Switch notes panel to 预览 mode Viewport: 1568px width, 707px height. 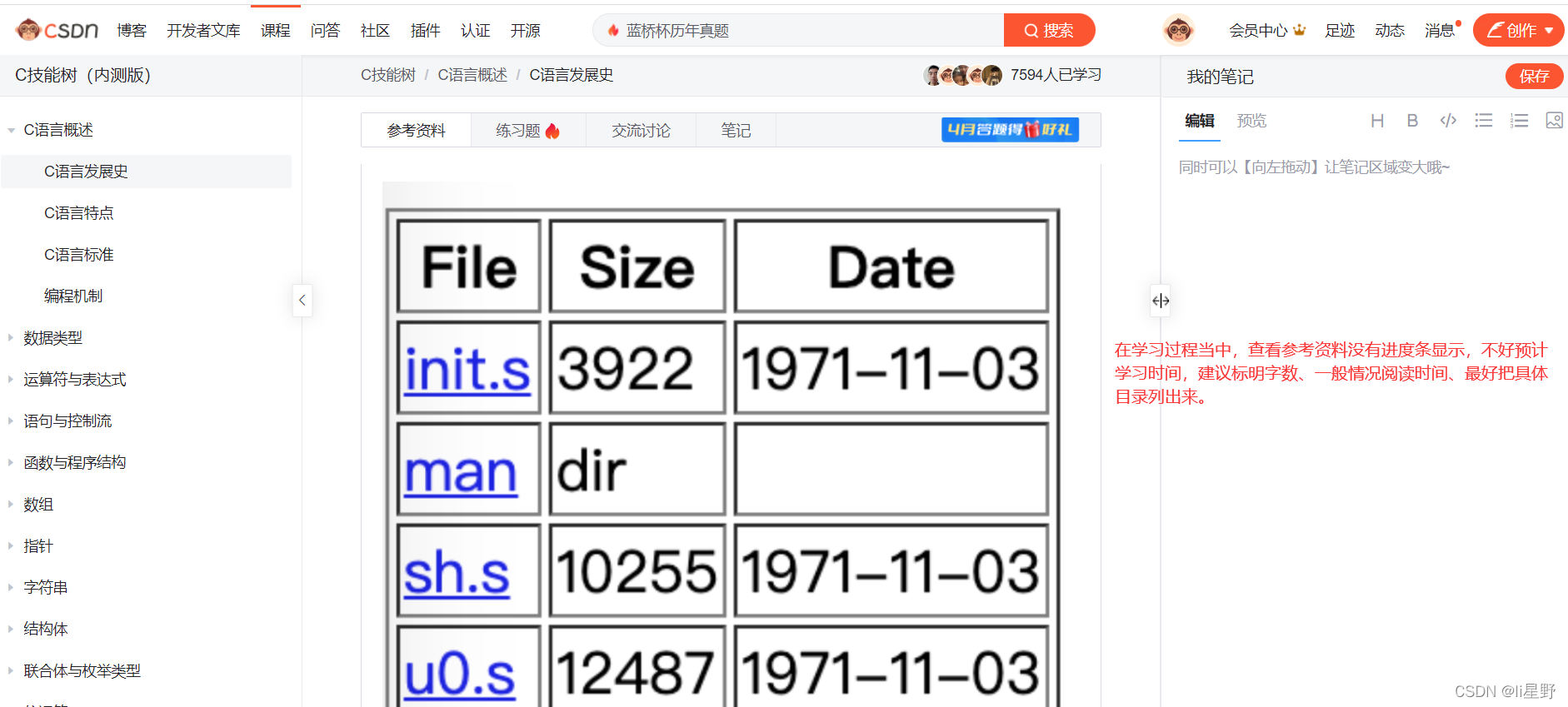[x=1251, y=121]
